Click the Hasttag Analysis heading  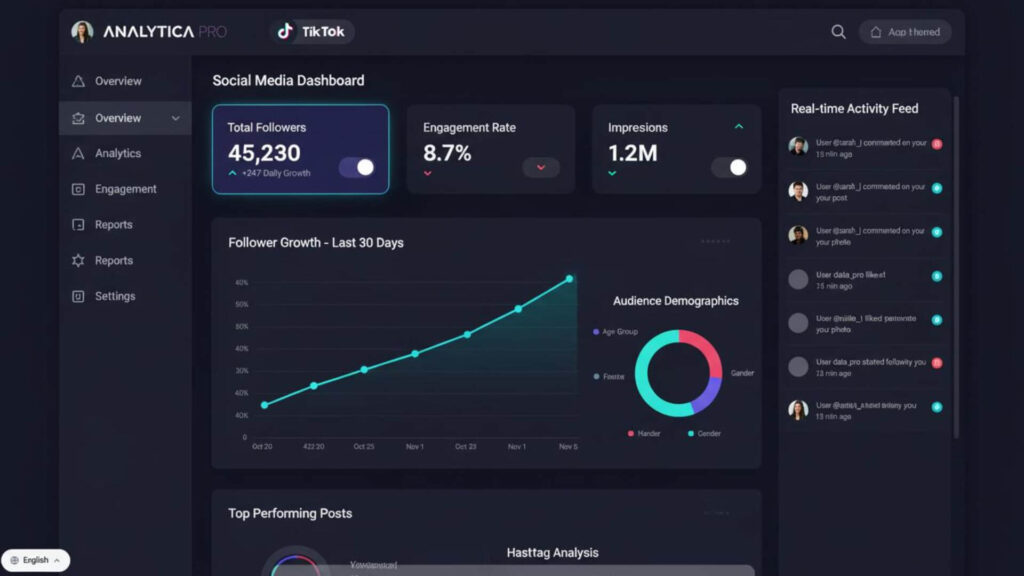(x=552, y=552)
